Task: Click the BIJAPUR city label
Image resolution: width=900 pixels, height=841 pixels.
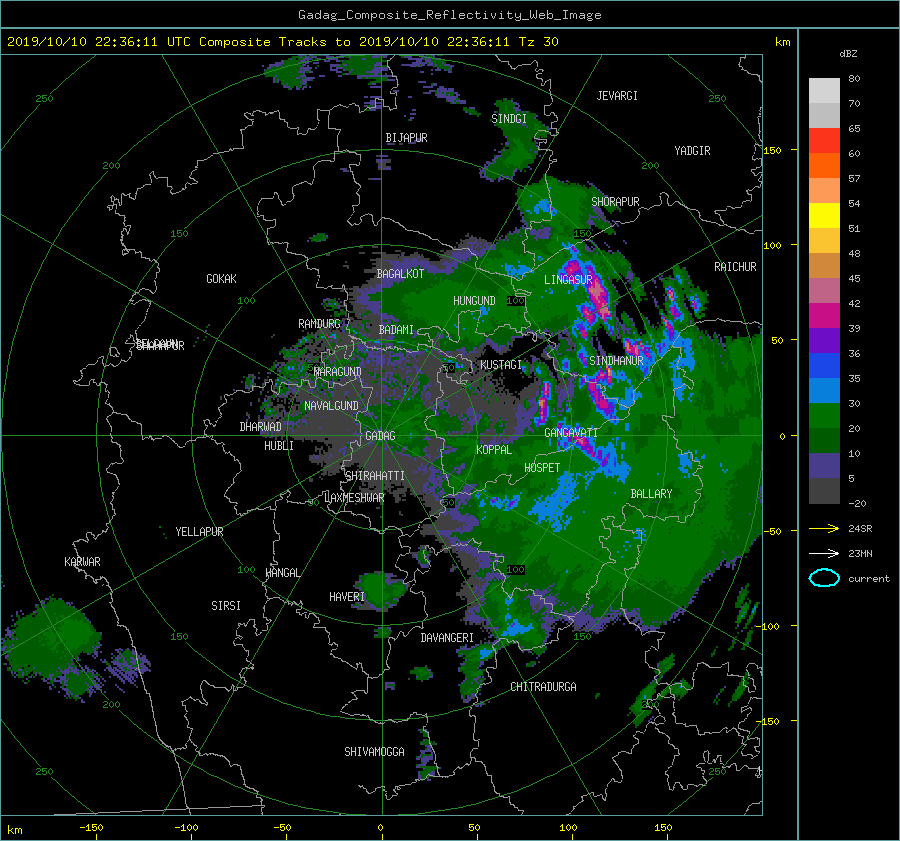Action: click(x=406, y=138)
